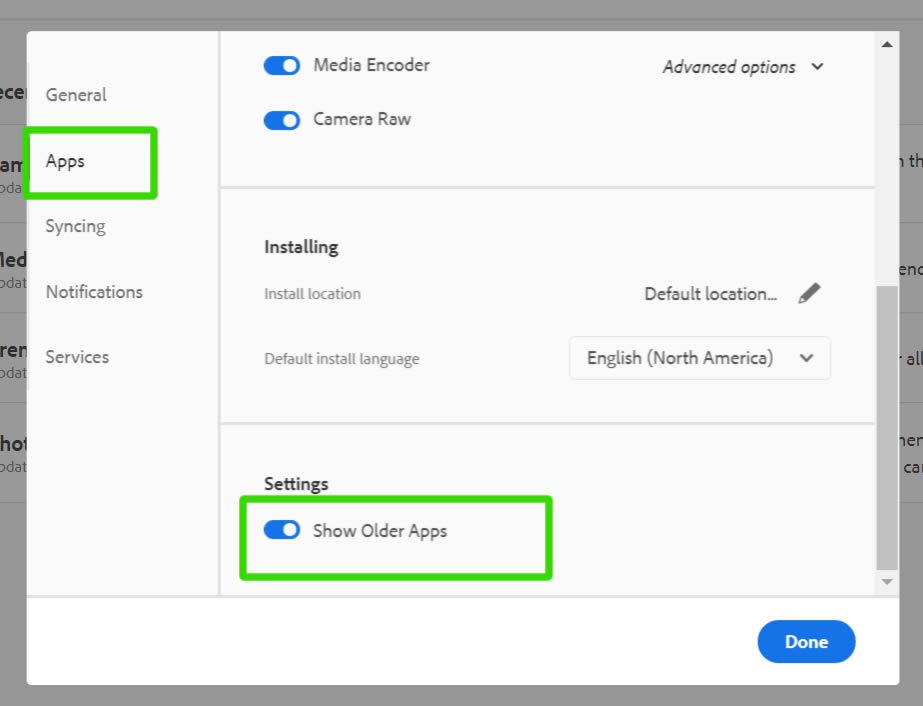Screen dimensions: 923x706
Task: Expand Advanced options for Media Encoder
Action: pyautogui.click(x=743, y=67)
